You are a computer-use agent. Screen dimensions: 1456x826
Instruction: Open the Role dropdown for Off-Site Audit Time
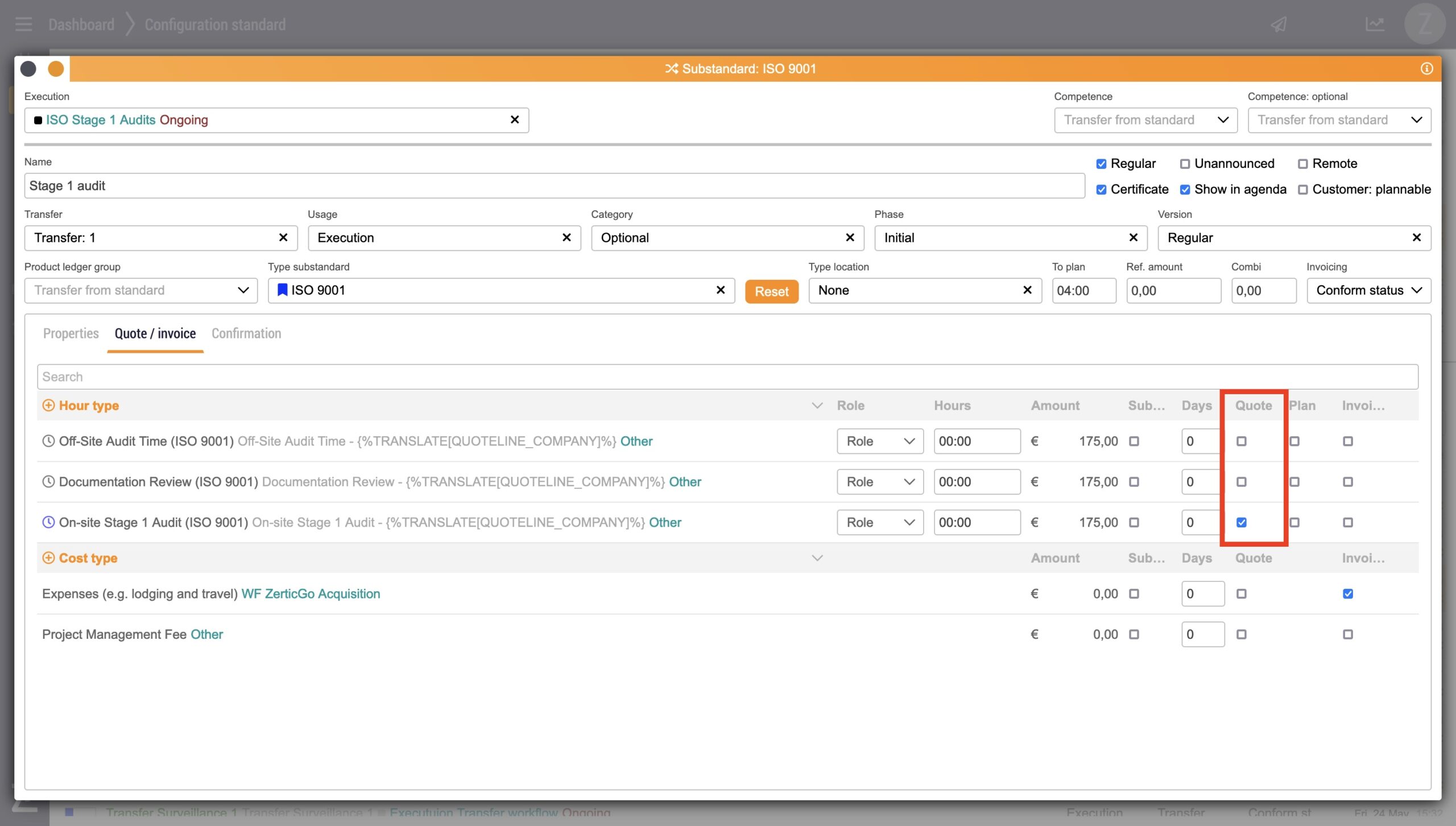[x=880, y=441]
